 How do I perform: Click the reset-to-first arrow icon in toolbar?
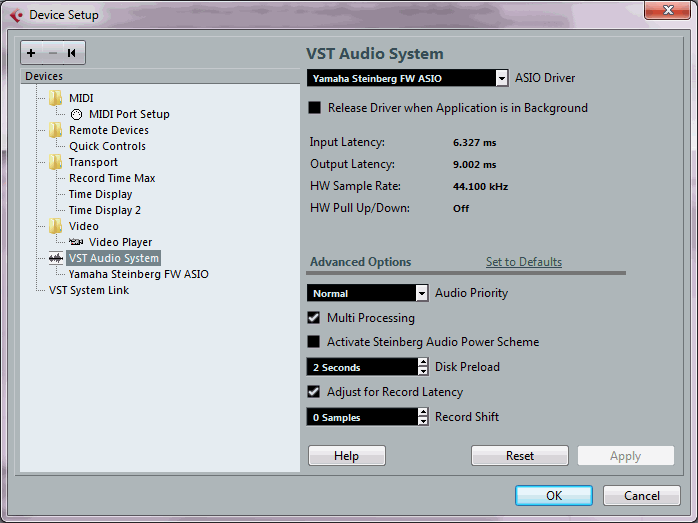pyautogui.click(x=71, y=52)
